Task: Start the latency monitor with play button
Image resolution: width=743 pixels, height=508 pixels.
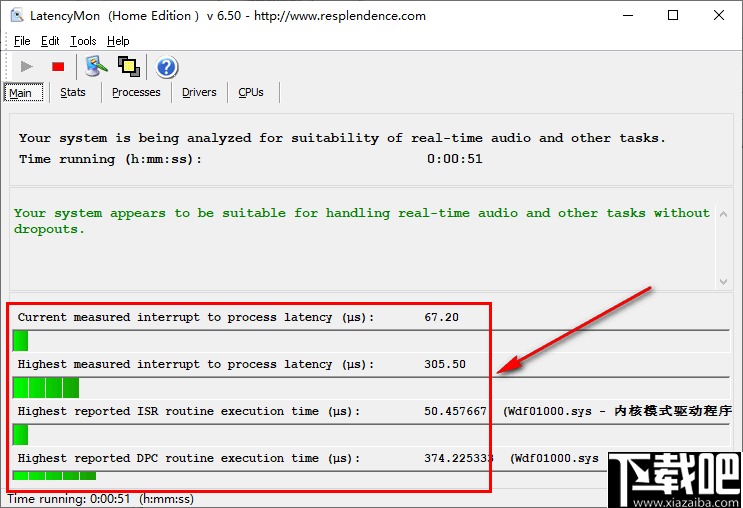Action: click(x=27, y=67)
